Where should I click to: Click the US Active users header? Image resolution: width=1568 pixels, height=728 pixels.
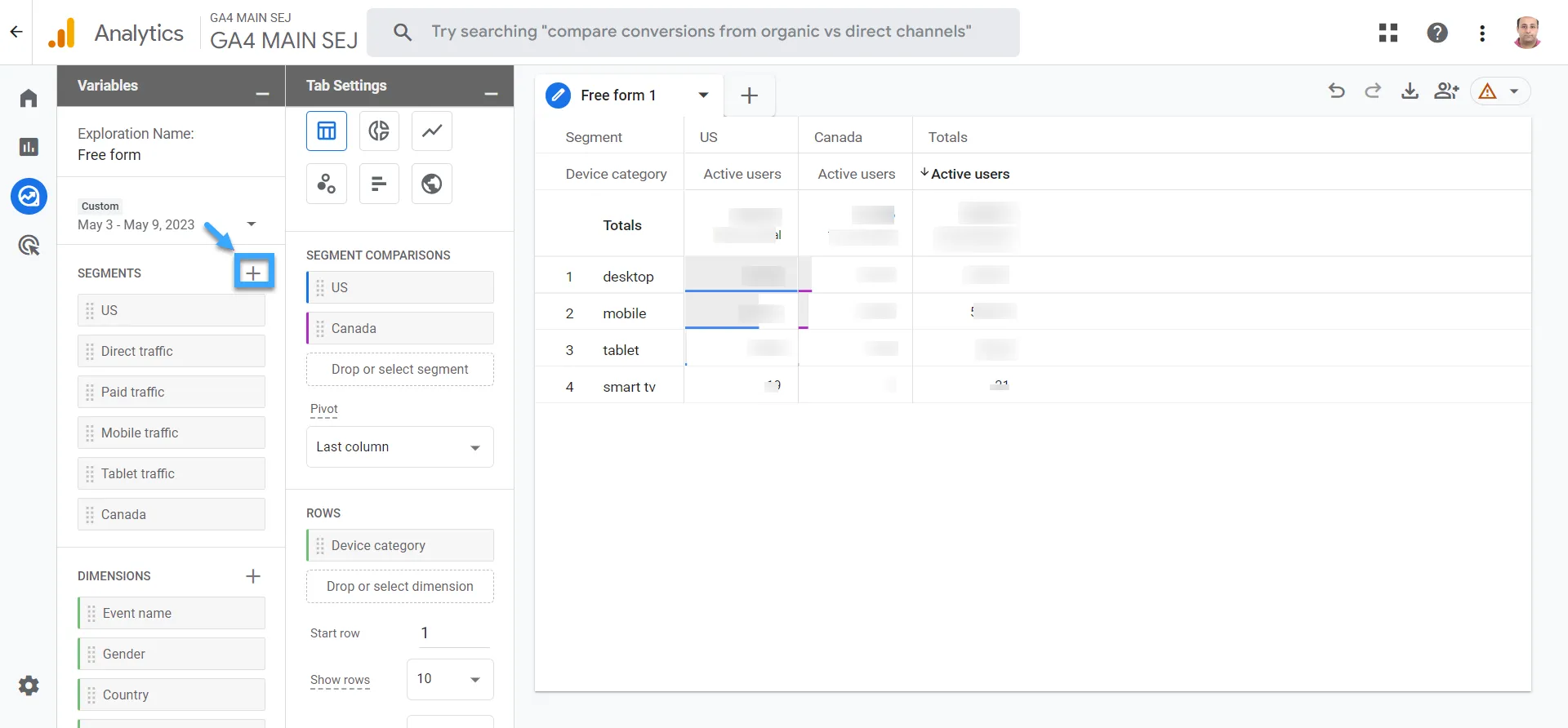click(742, 174)
